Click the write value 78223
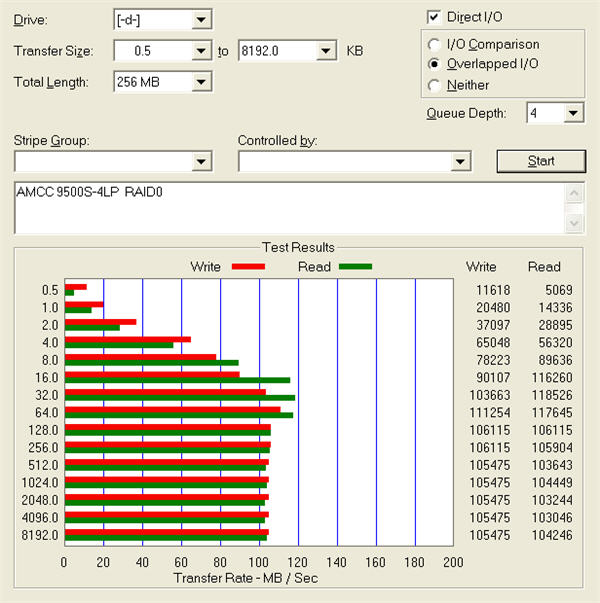The image size is (600, 603). [x=493, y=360]
